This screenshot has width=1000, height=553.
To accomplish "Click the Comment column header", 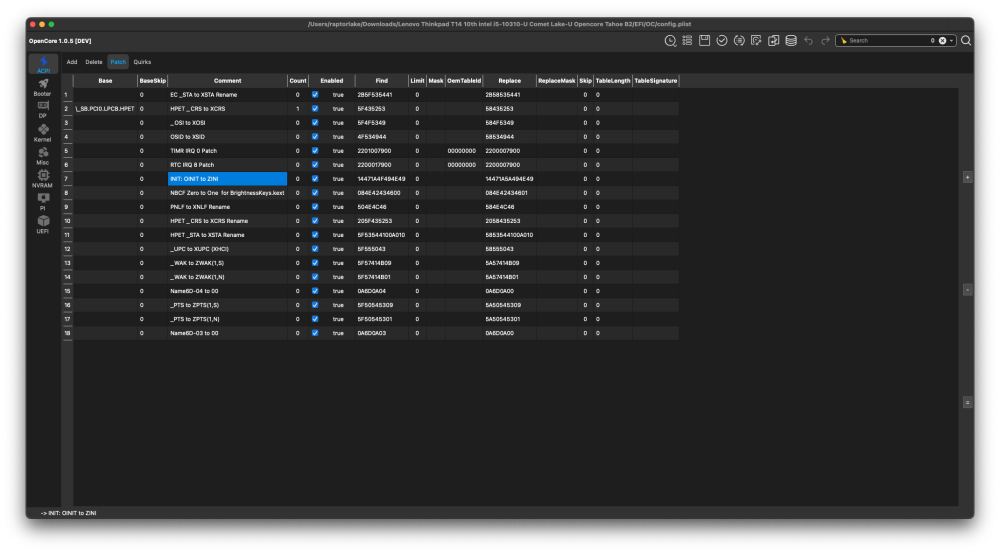I will click(228, 81).
